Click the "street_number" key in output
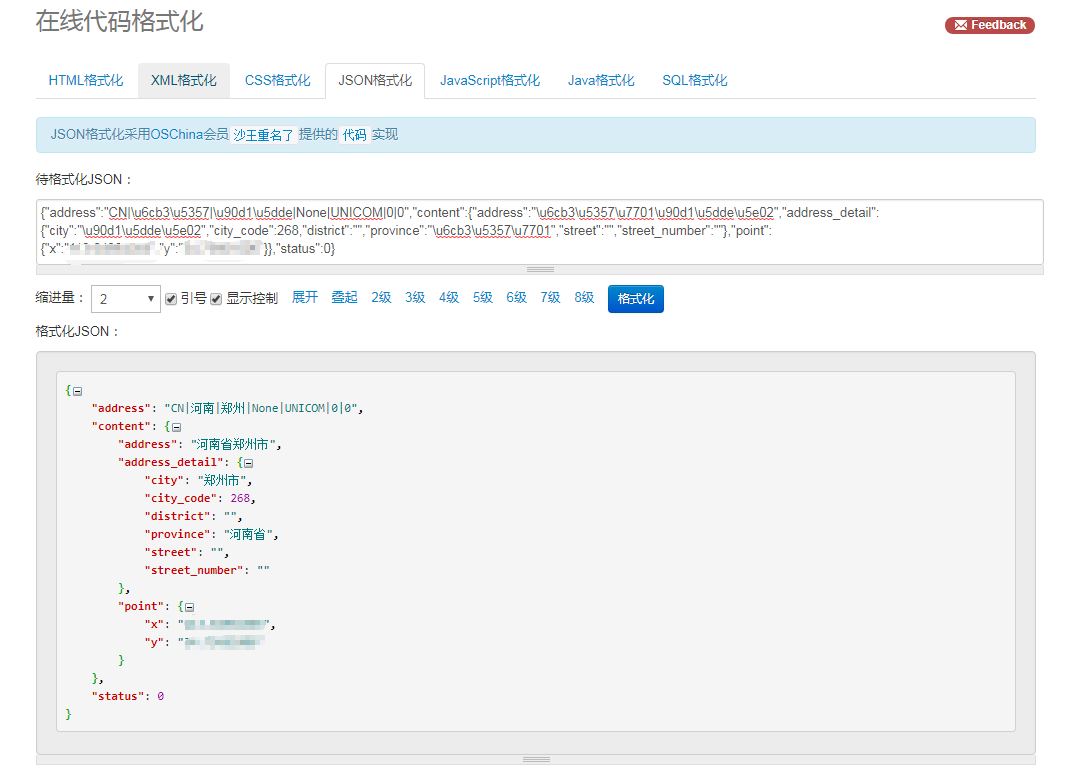This screenshot has height=775, width=1088. click(x=194, y=570)
